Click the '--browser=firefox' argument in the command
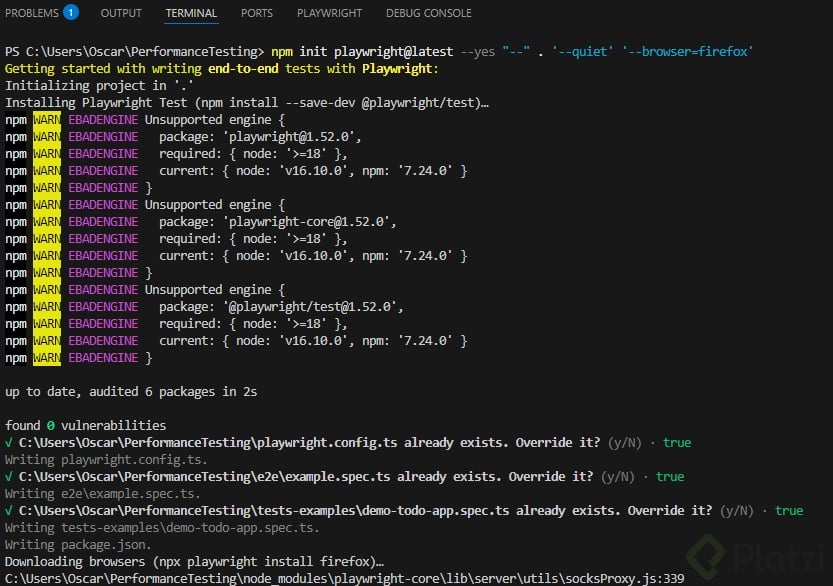The image size is (833, 586). click(687, 52)
